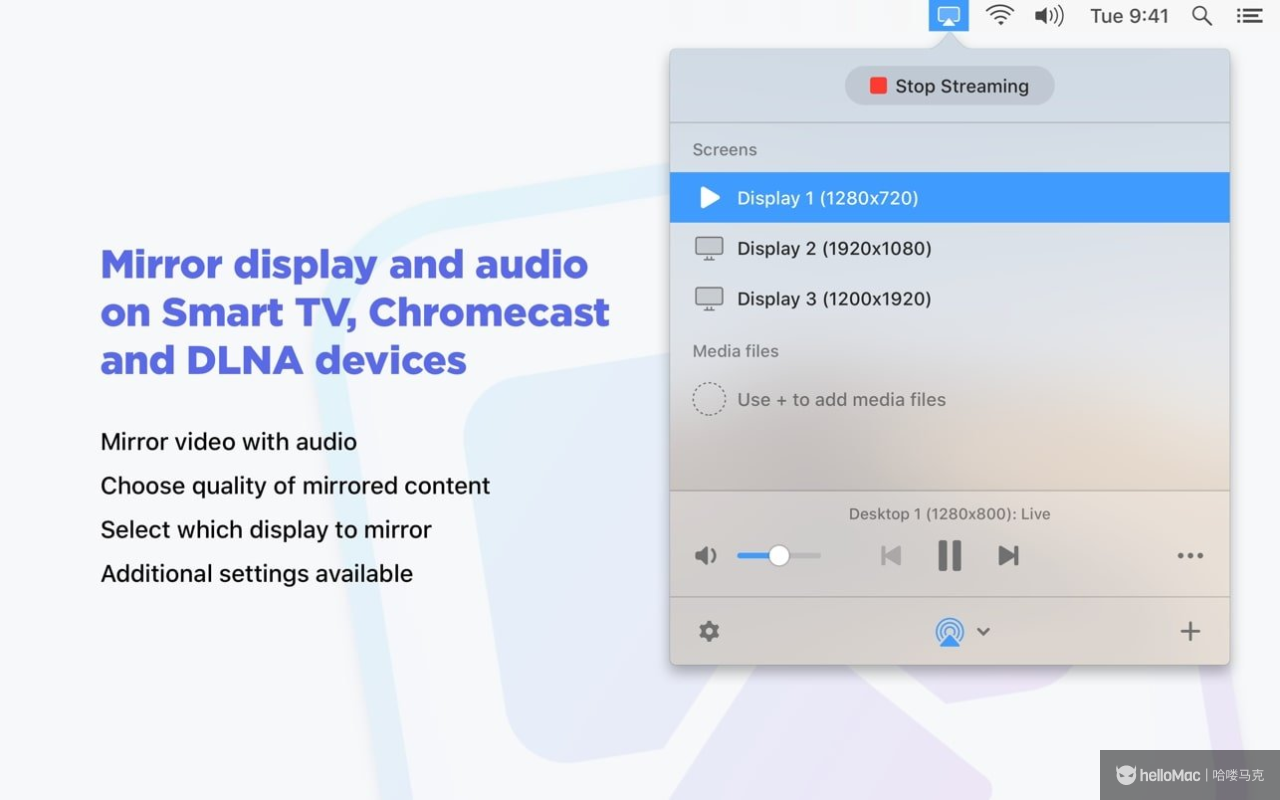Click the monitor icon beside Display 3
The height and width of the screenshot is (800, 1280).
[x=709, y=299]
